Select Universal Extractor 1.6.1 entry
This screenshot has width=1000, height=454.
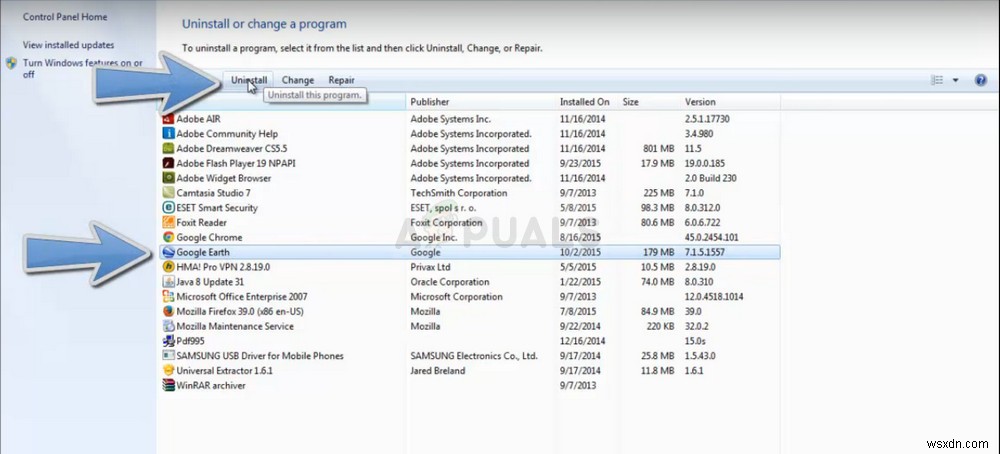click(x=224, y=370)
